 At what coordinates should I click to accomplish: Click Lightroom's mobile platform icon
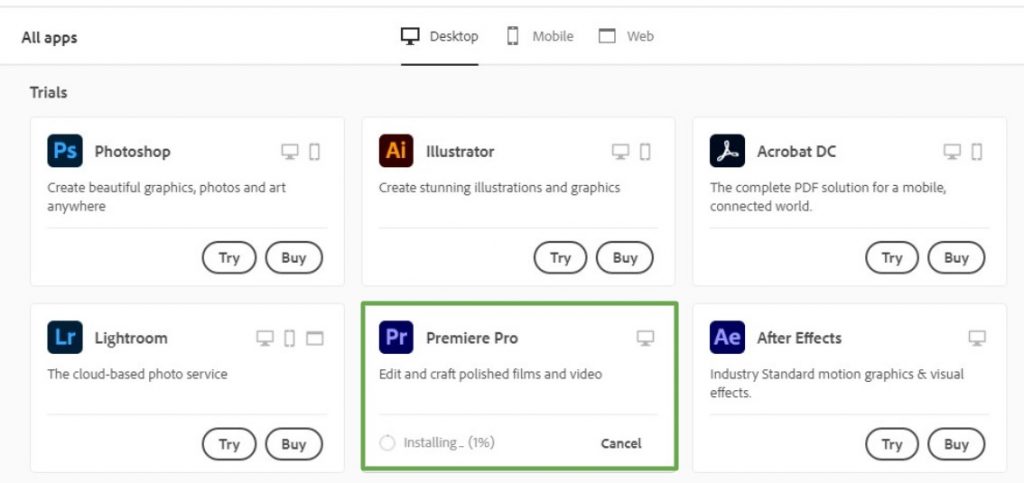pyautogui.click(x=290, y=338)
